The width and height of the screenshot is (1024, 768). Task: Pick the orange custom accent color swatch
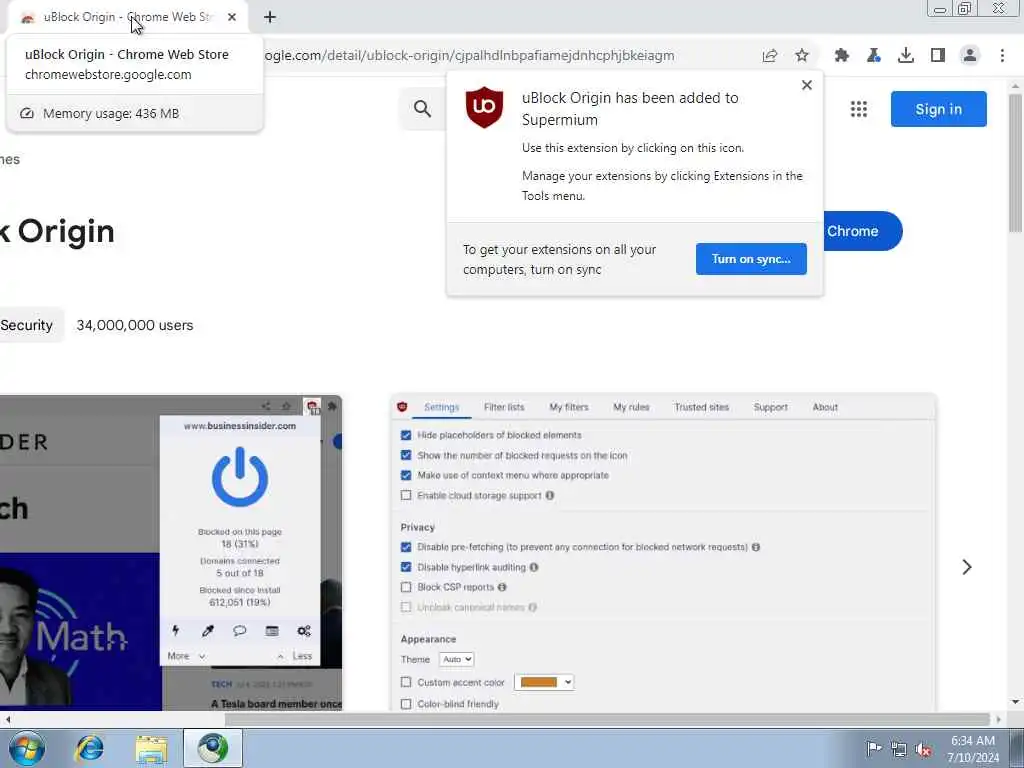[x=539, y=682]
